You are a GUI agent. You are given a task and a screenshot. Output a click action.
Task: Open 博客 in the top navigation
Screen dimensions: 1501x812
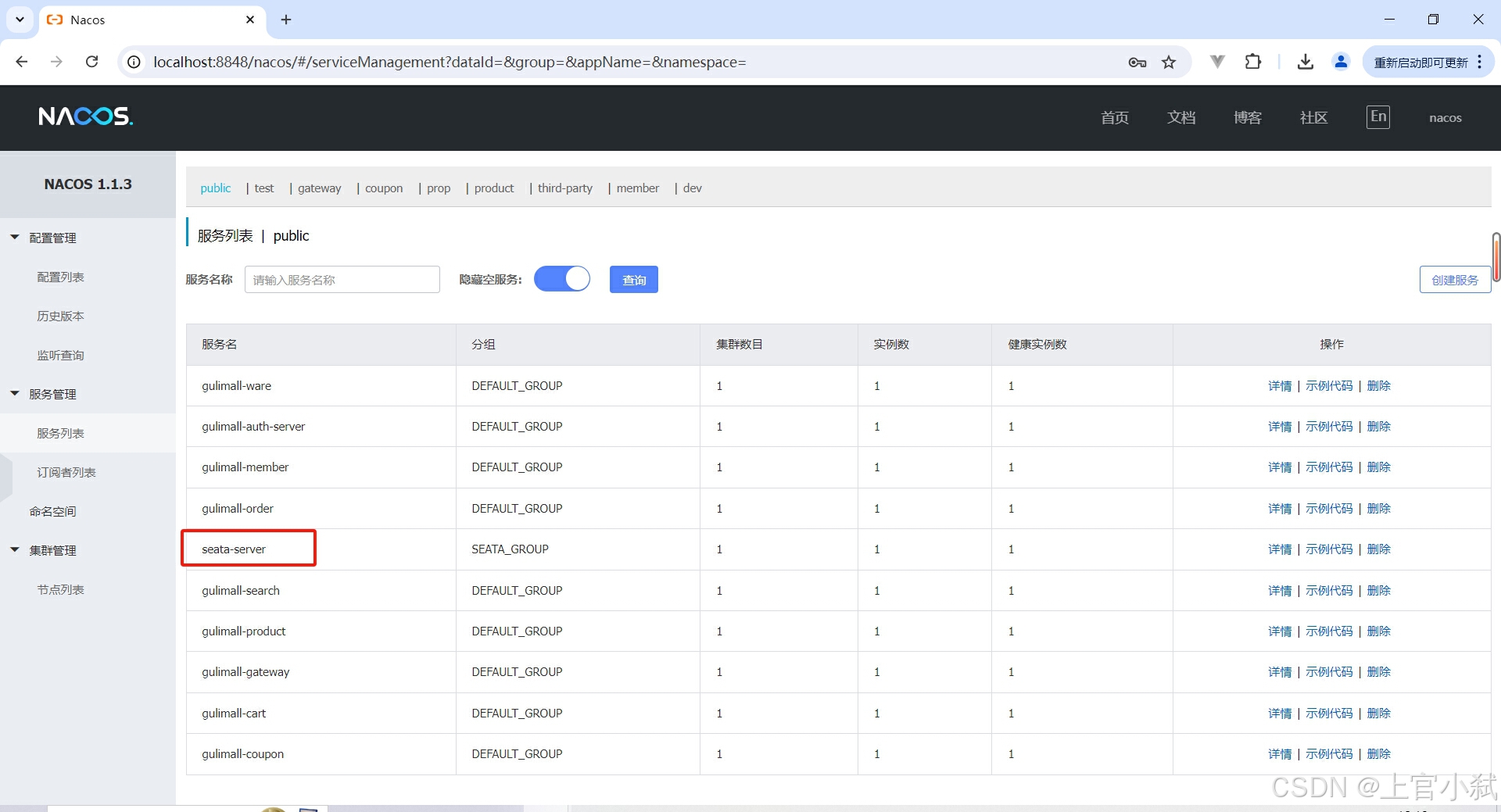pyautogui.click(x=1248, y=117)
